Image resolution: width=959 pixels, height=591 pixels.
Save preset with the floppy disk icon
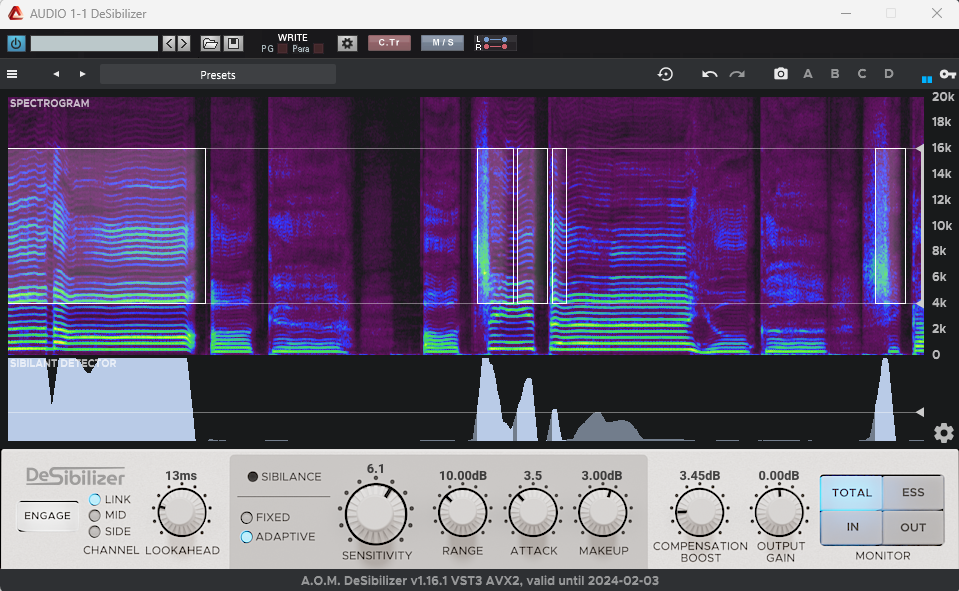coord(233,43)
